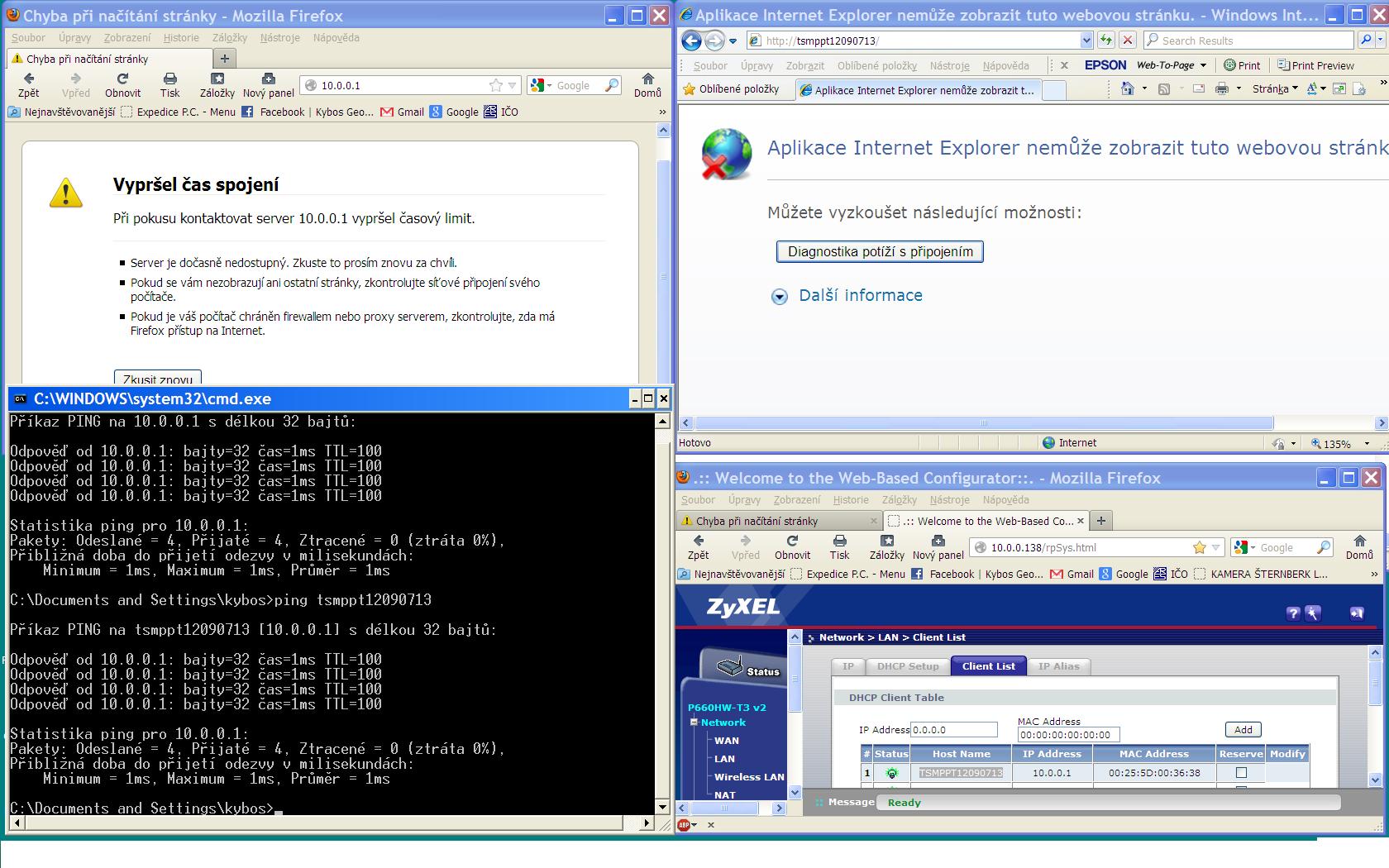Open Soubor menu in the error-page Firefox window
The image size is (1389, 868).
click(x=28, y=37)
